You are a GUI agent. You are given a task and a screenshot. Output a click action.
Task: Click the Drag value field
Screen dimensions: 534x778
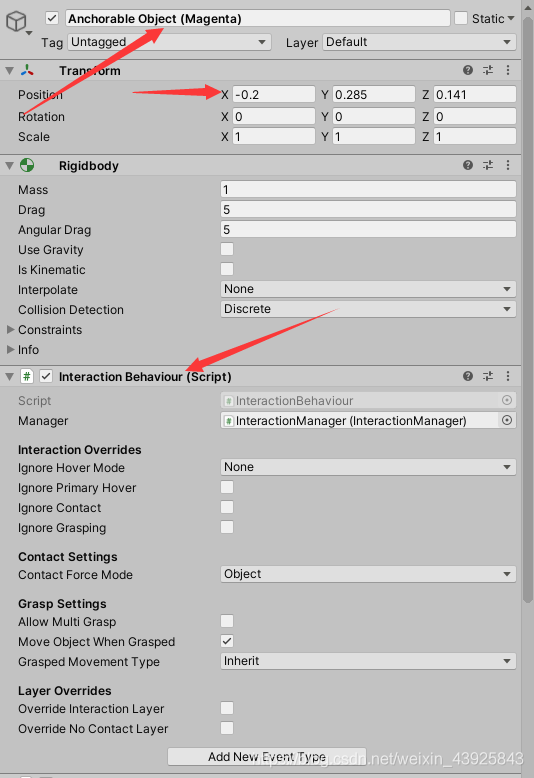click(368, 209)
